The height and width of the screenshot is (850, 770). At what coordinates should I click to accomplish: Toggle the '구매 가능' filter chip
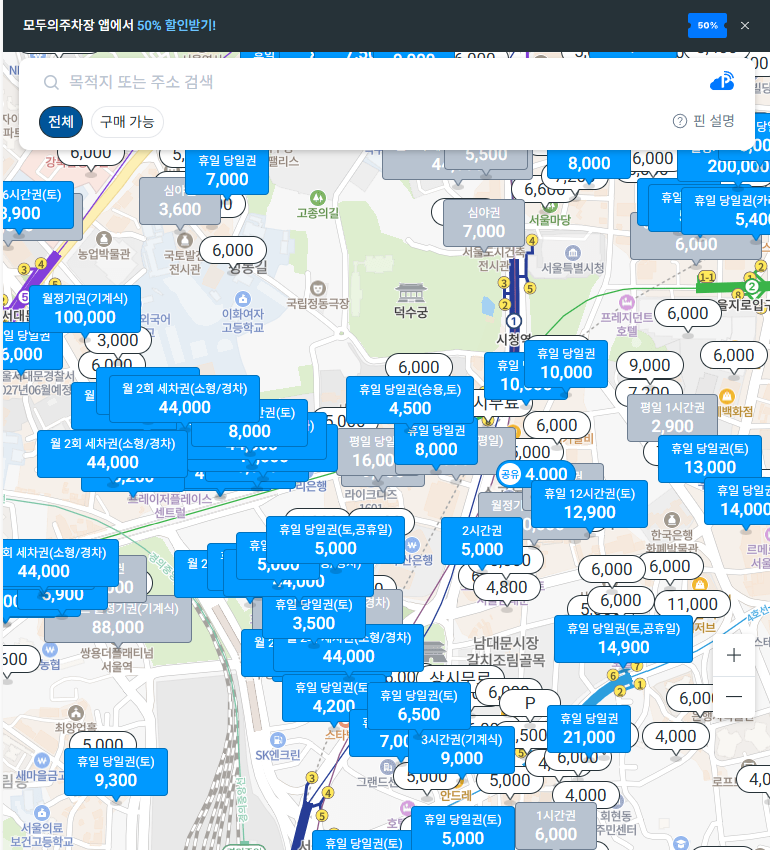click(127, 122)
